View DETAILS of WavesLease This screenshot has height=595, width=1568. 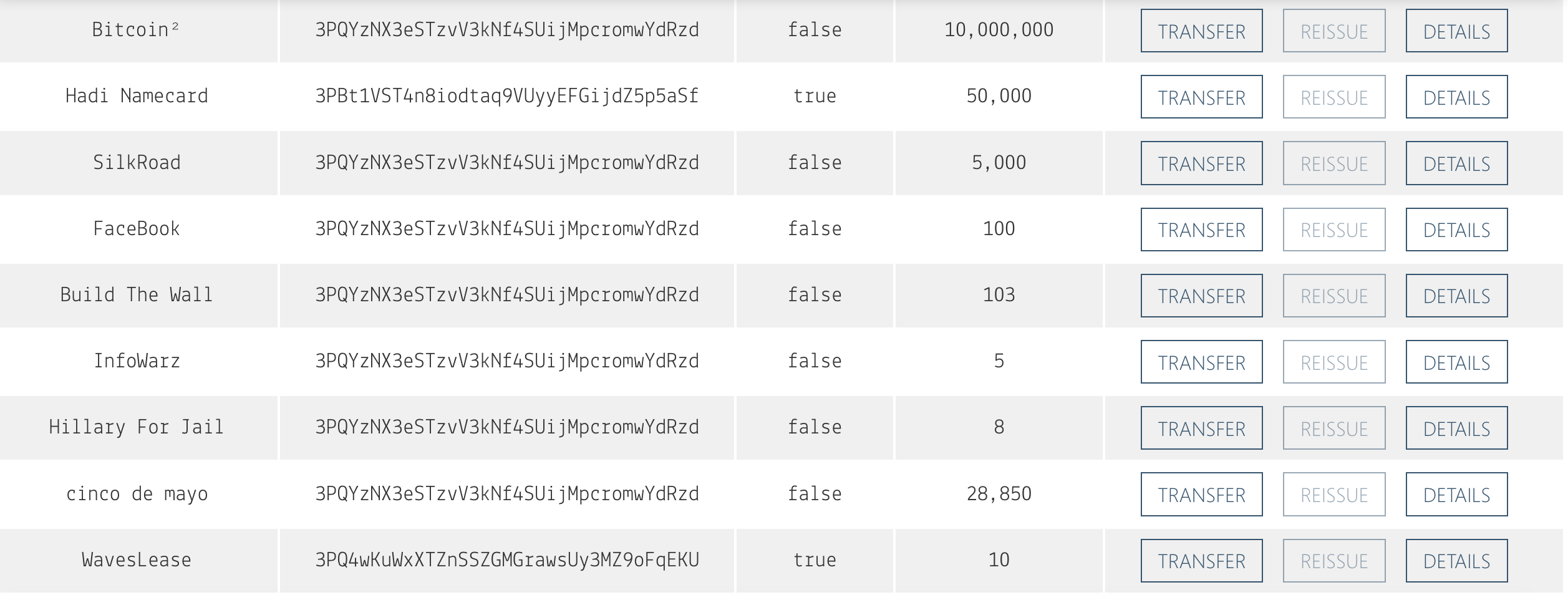pos(1456,561)
